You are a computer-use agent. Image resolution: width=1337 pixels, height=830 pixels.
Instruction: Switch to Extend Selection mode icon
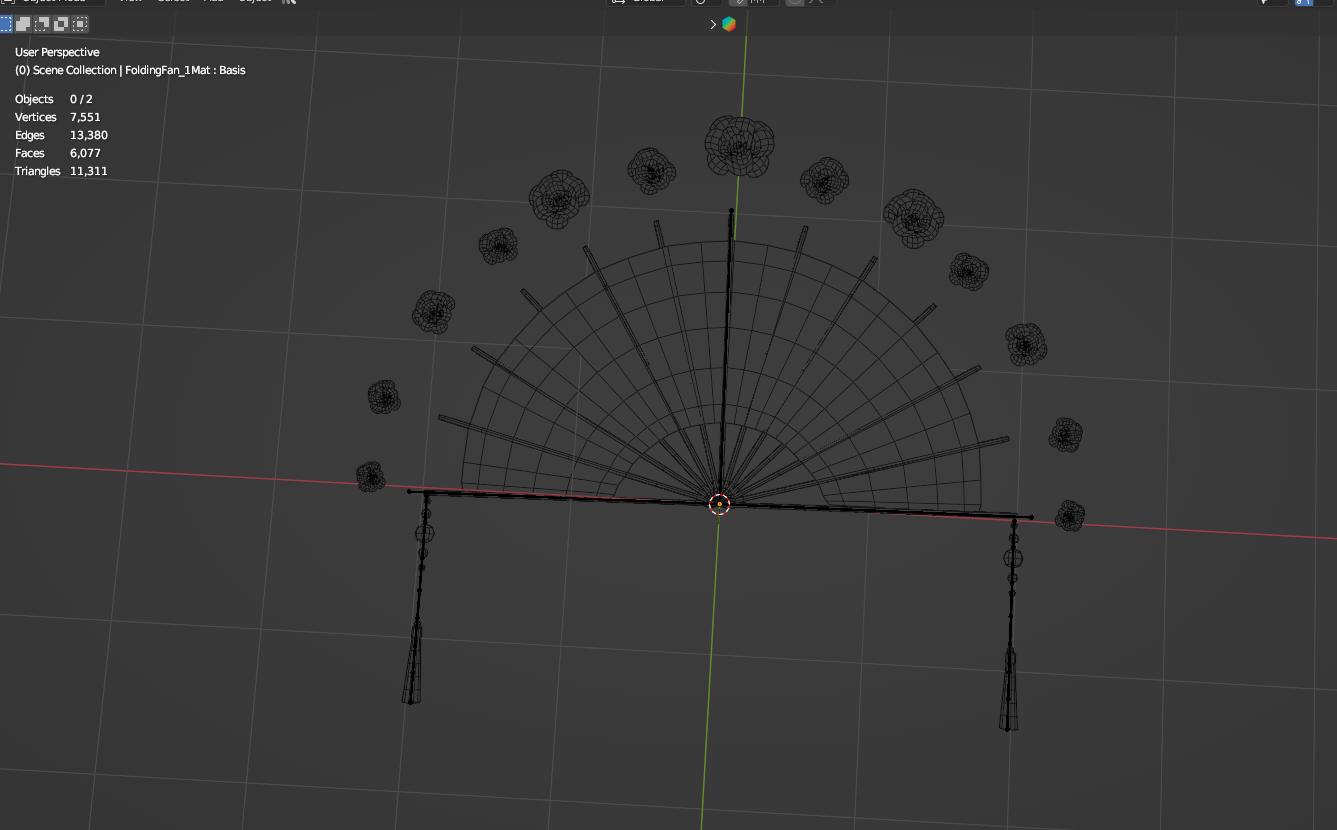pyautogui.click(x=24, y=23)
